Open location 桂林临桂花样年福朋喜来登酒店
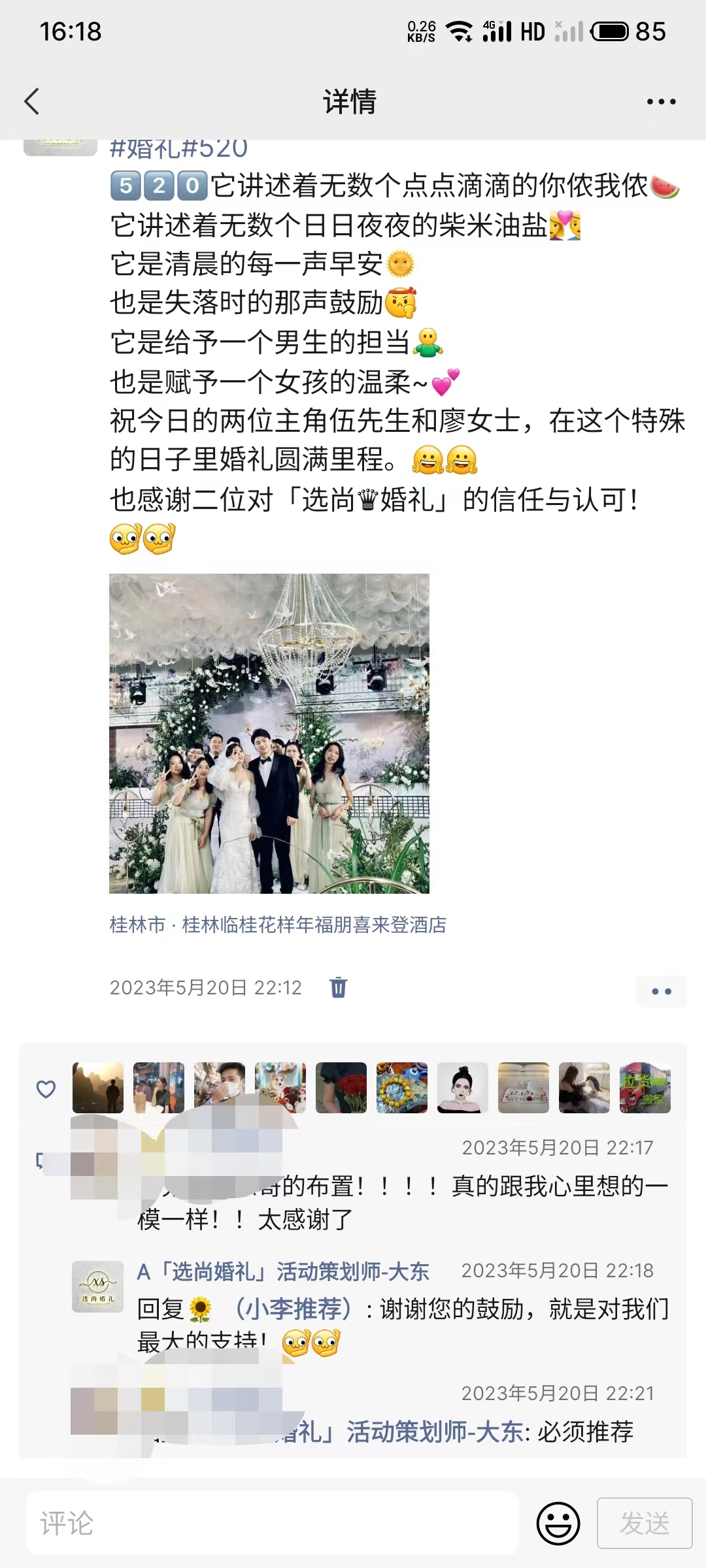This screenshot has height=1568, width=706. coord(278,924)
